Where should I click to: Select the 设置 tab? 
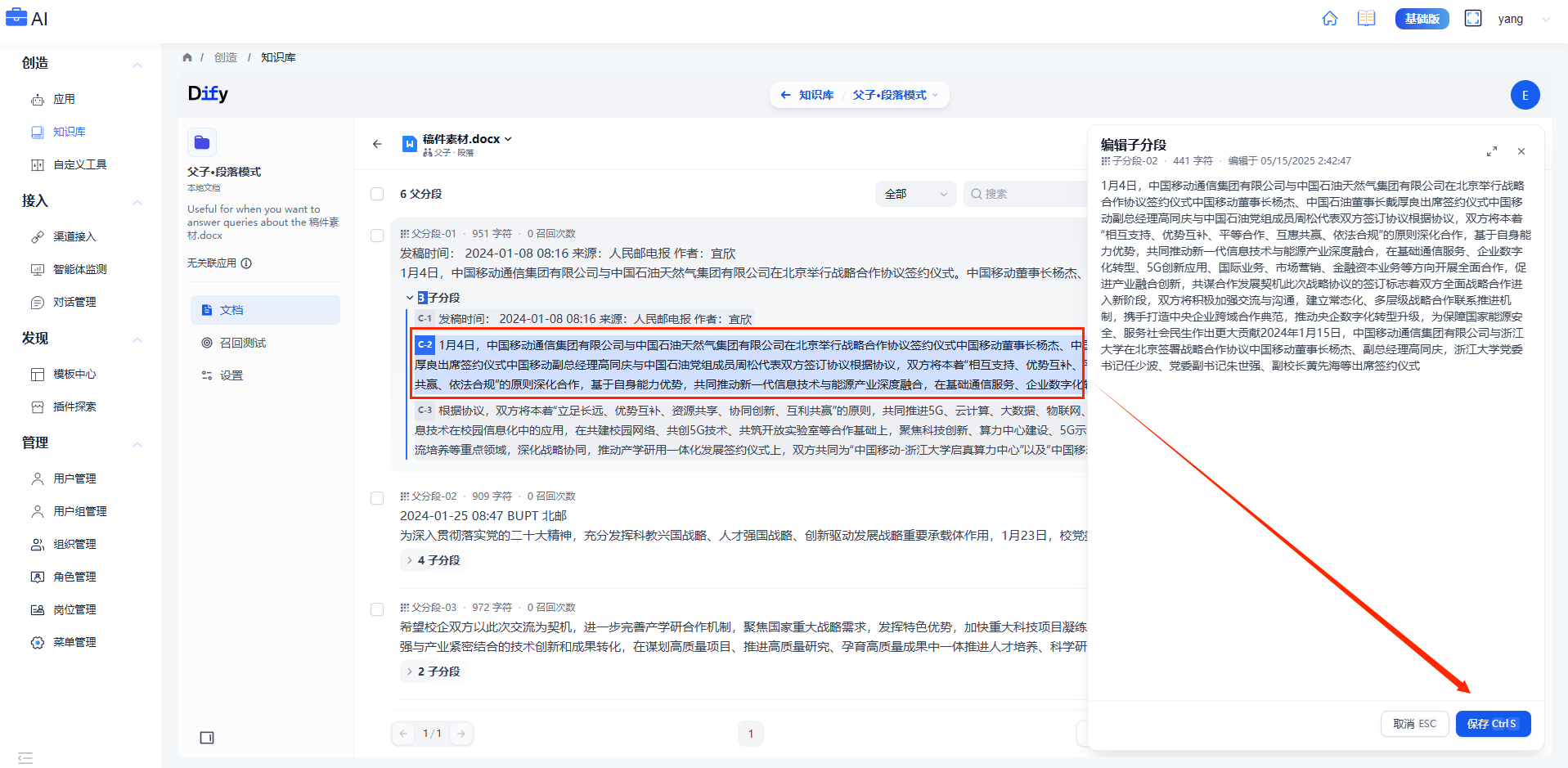[265, 375]
